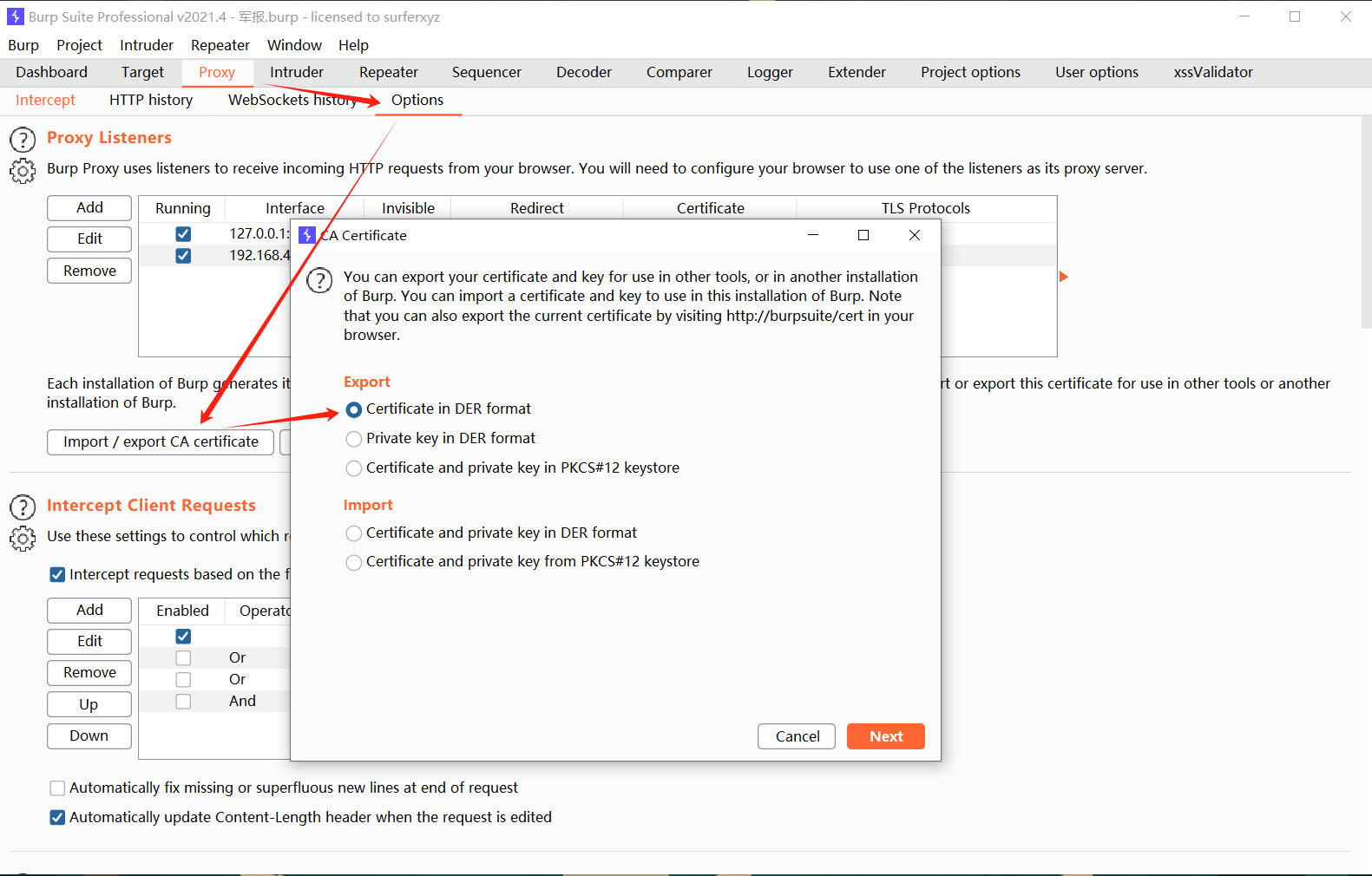
Task: Toggle automatically update Content-Length header option
Action: (57, 817)
